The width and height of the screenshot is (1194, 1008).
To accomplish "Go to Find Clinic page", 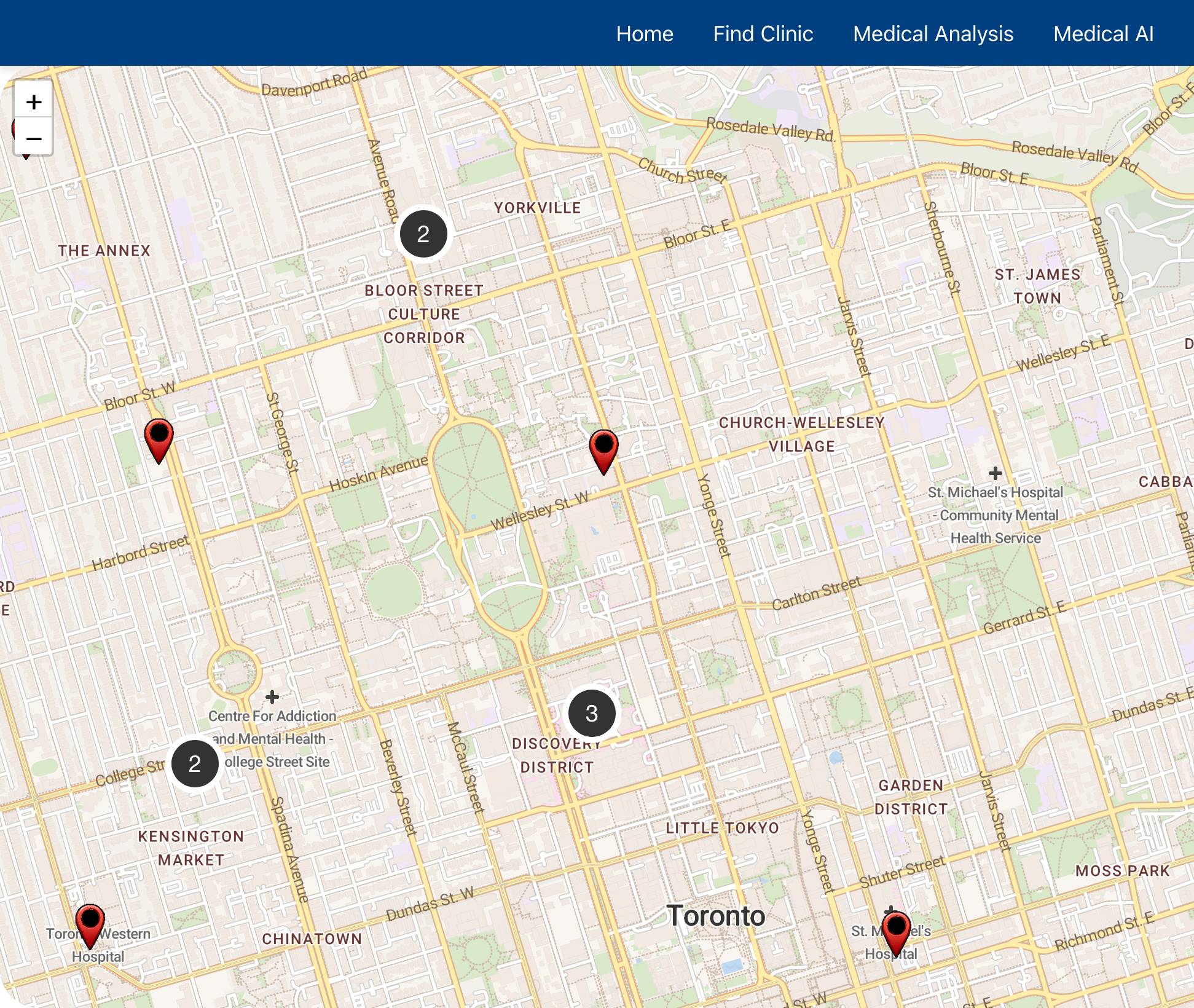I will coord(763,34).
